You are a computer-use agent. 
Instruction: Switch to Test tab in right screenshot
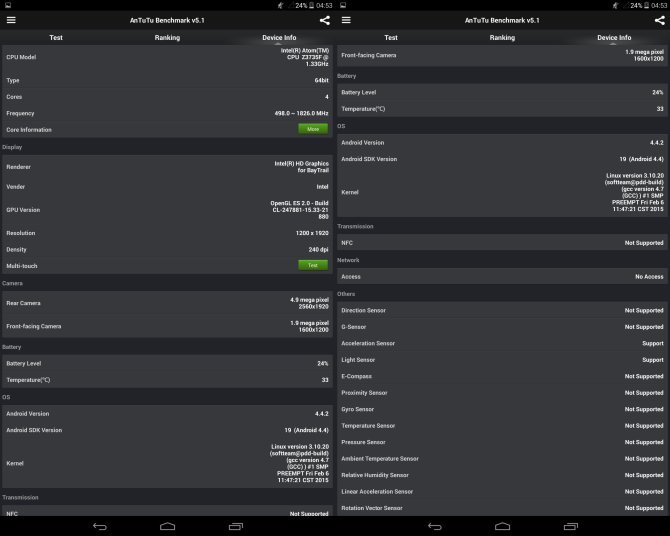(x=391, y=38)
